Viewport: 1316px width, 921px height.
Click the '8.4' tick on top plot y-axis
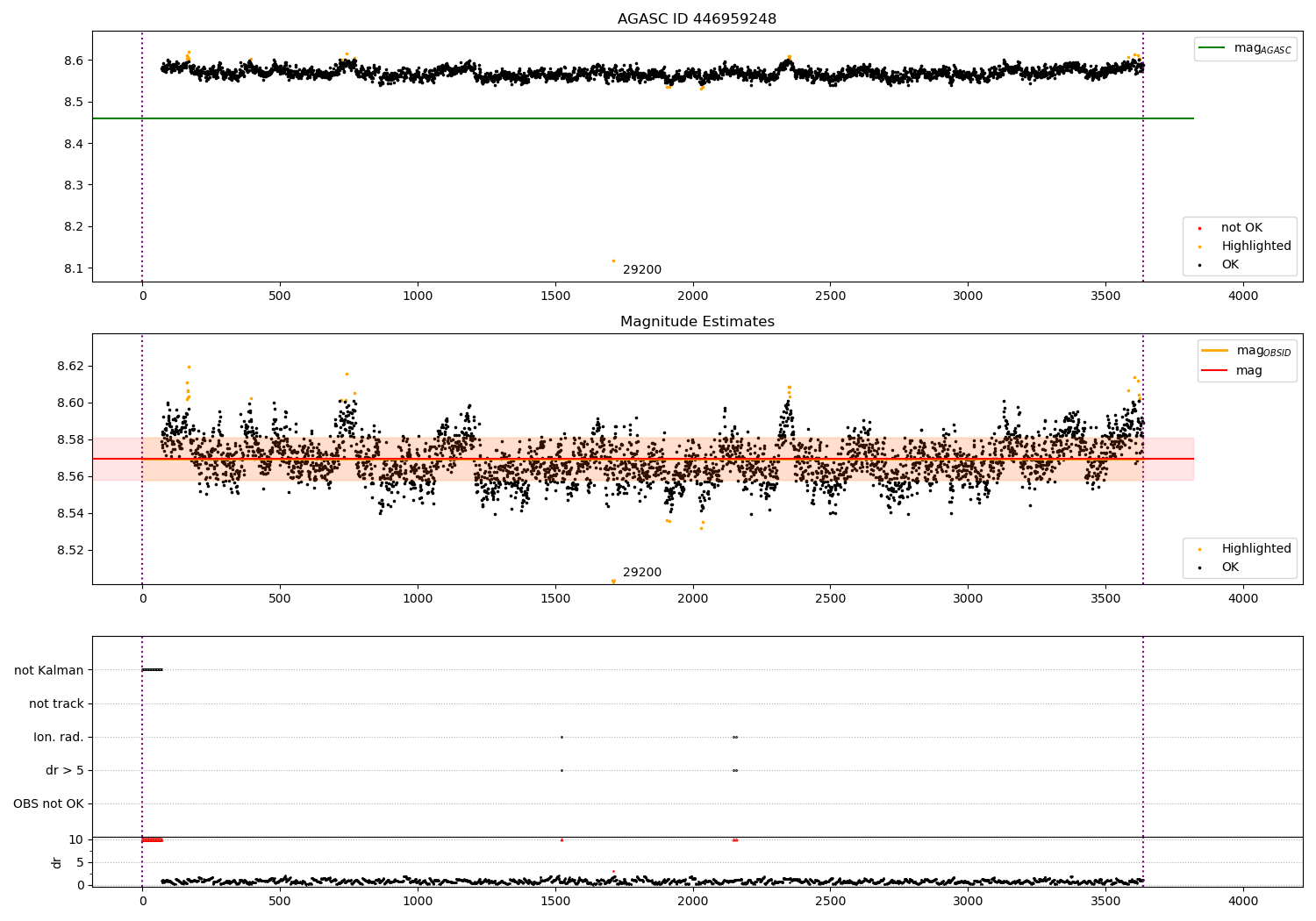(x=74, y=144)
